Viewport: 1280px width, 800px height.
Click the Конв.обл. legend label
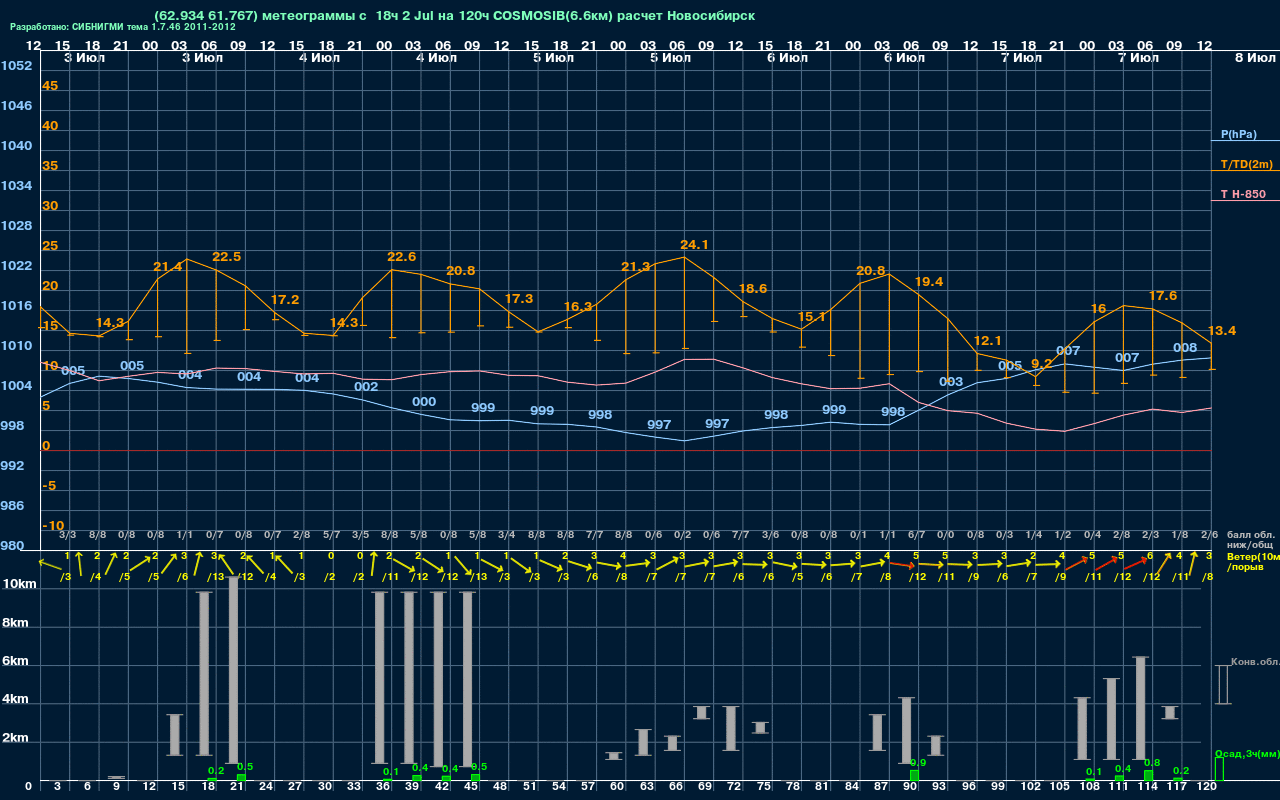click(1256, 662)
